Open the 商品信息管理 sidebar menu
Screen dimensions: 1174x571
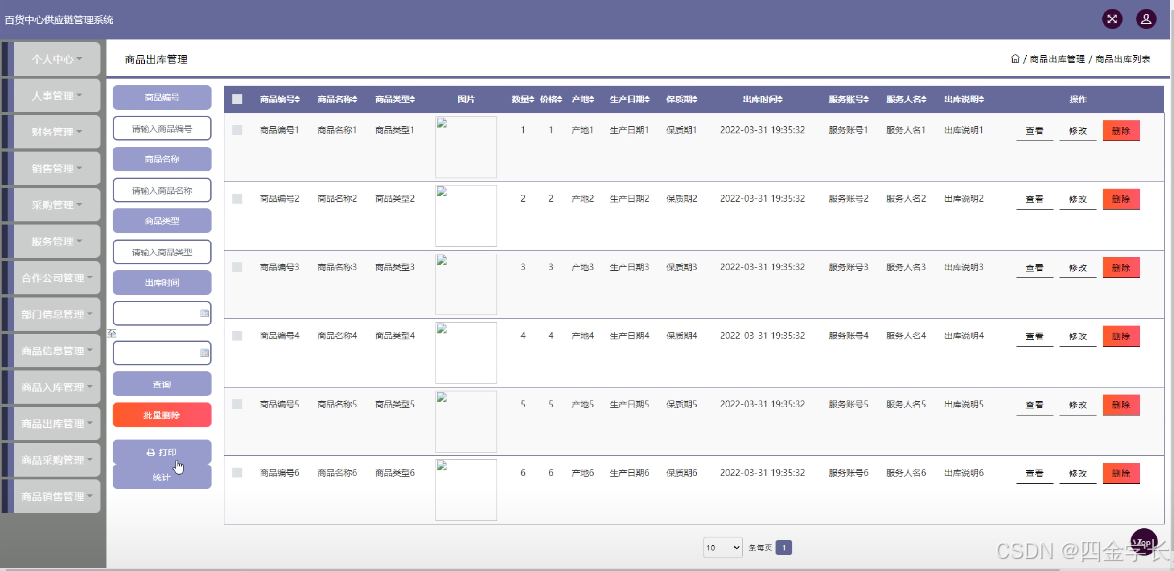point(57,350)
